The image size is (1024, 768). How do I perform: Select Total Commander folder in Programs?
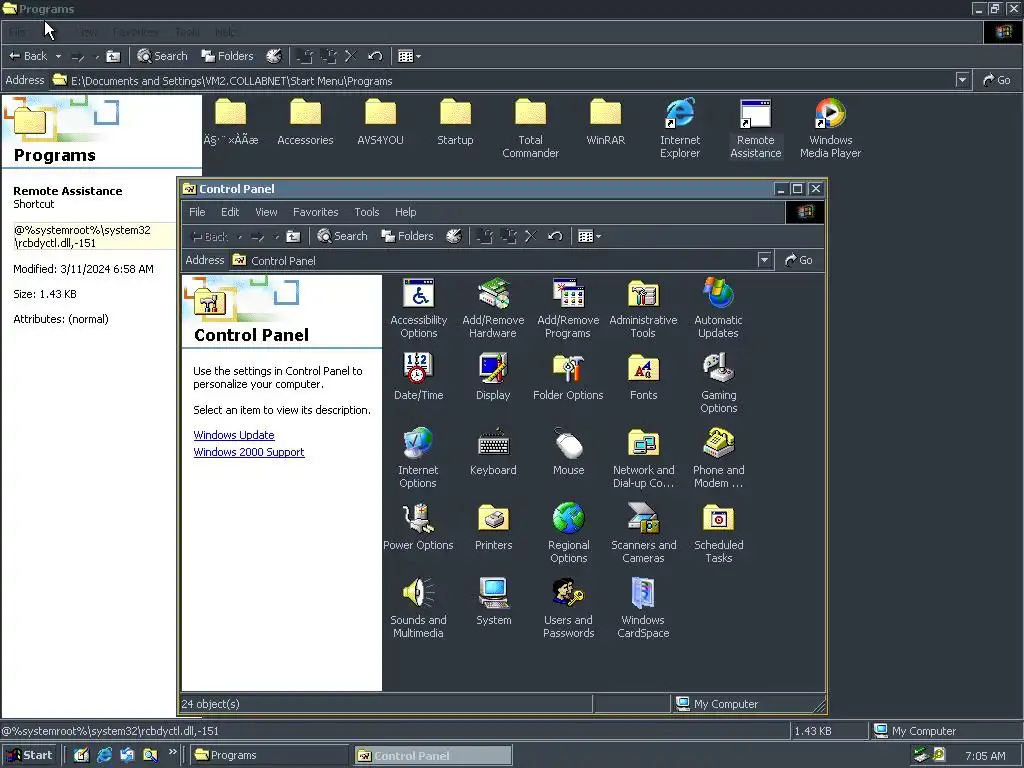530,129
